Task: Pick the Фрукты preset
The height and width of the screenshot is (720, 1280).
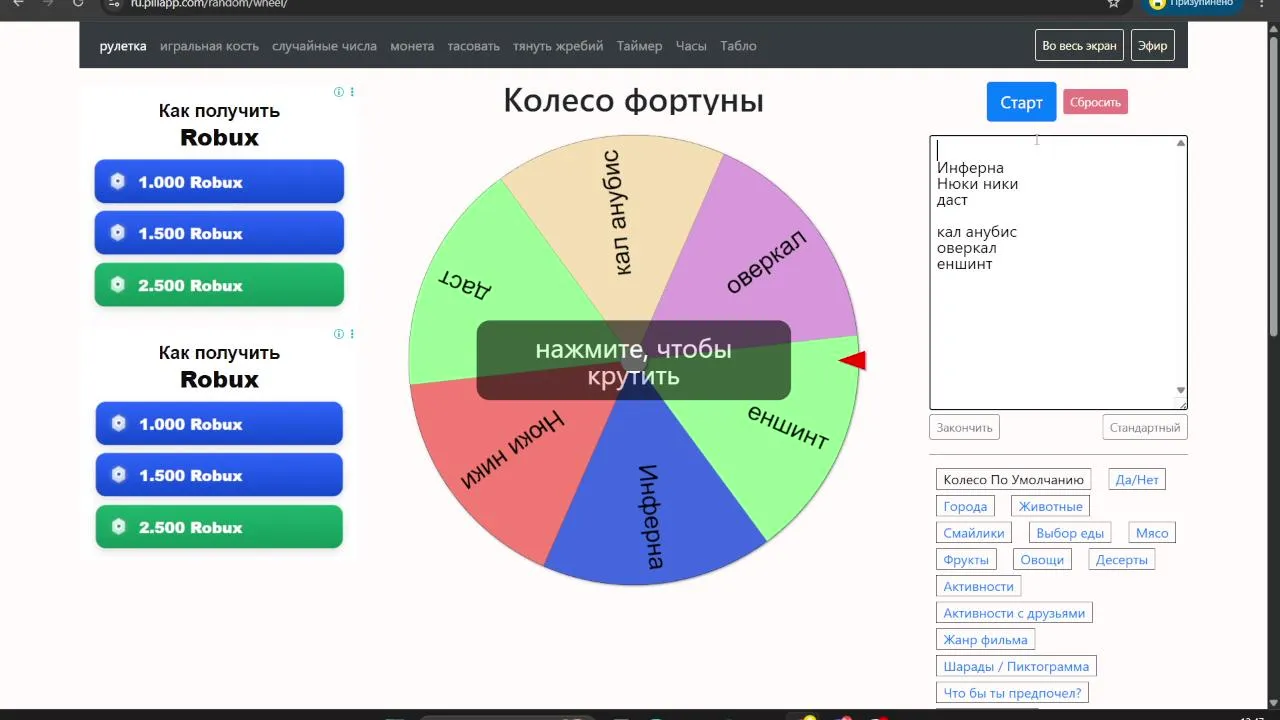Action: point(966,559)
